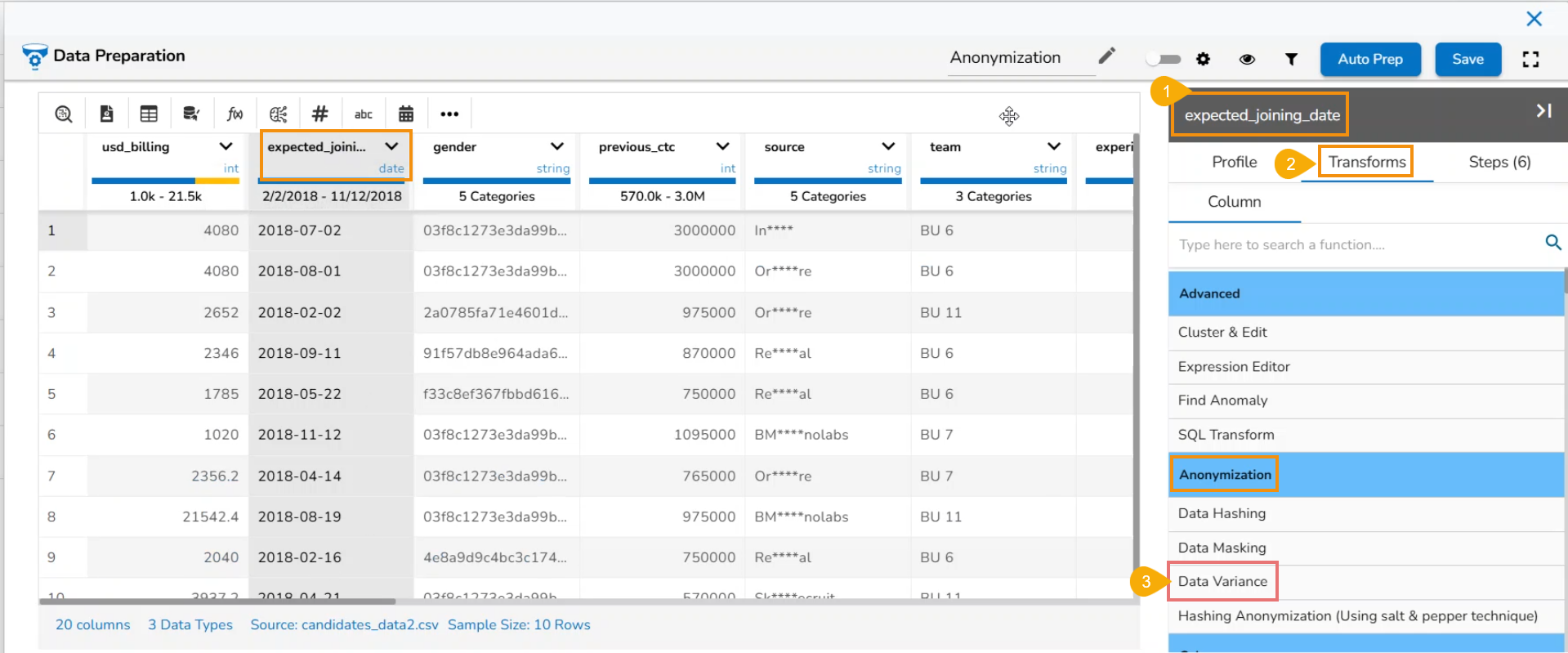Open the settings gear icon
Screen dimensions: 1568x653
pyautogui.click(x=1203, y=59)
